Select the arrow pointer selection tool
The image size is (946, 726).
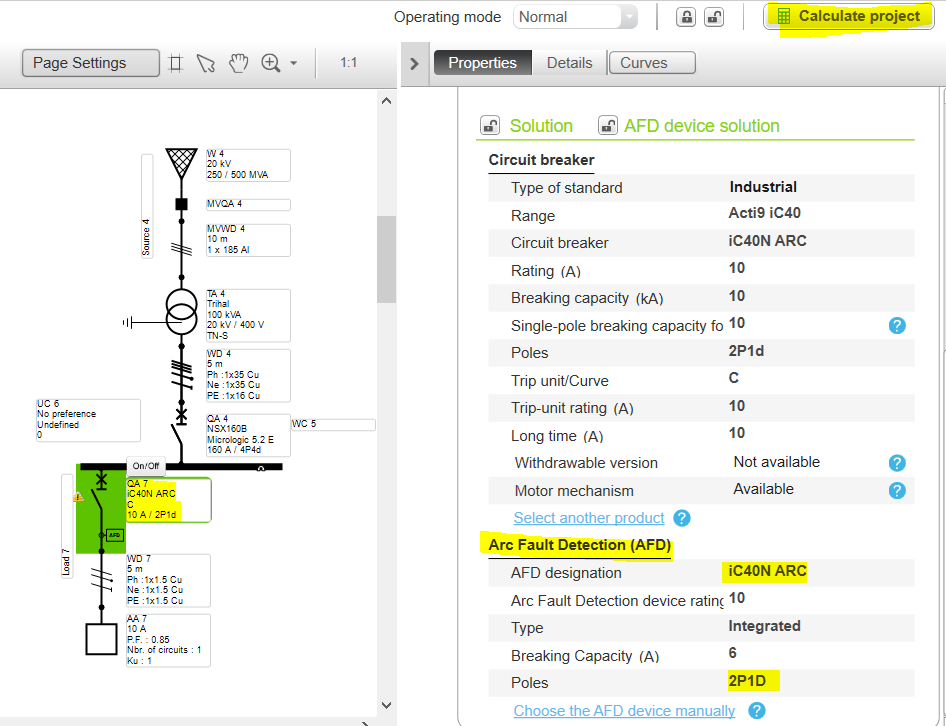[206, 63]
